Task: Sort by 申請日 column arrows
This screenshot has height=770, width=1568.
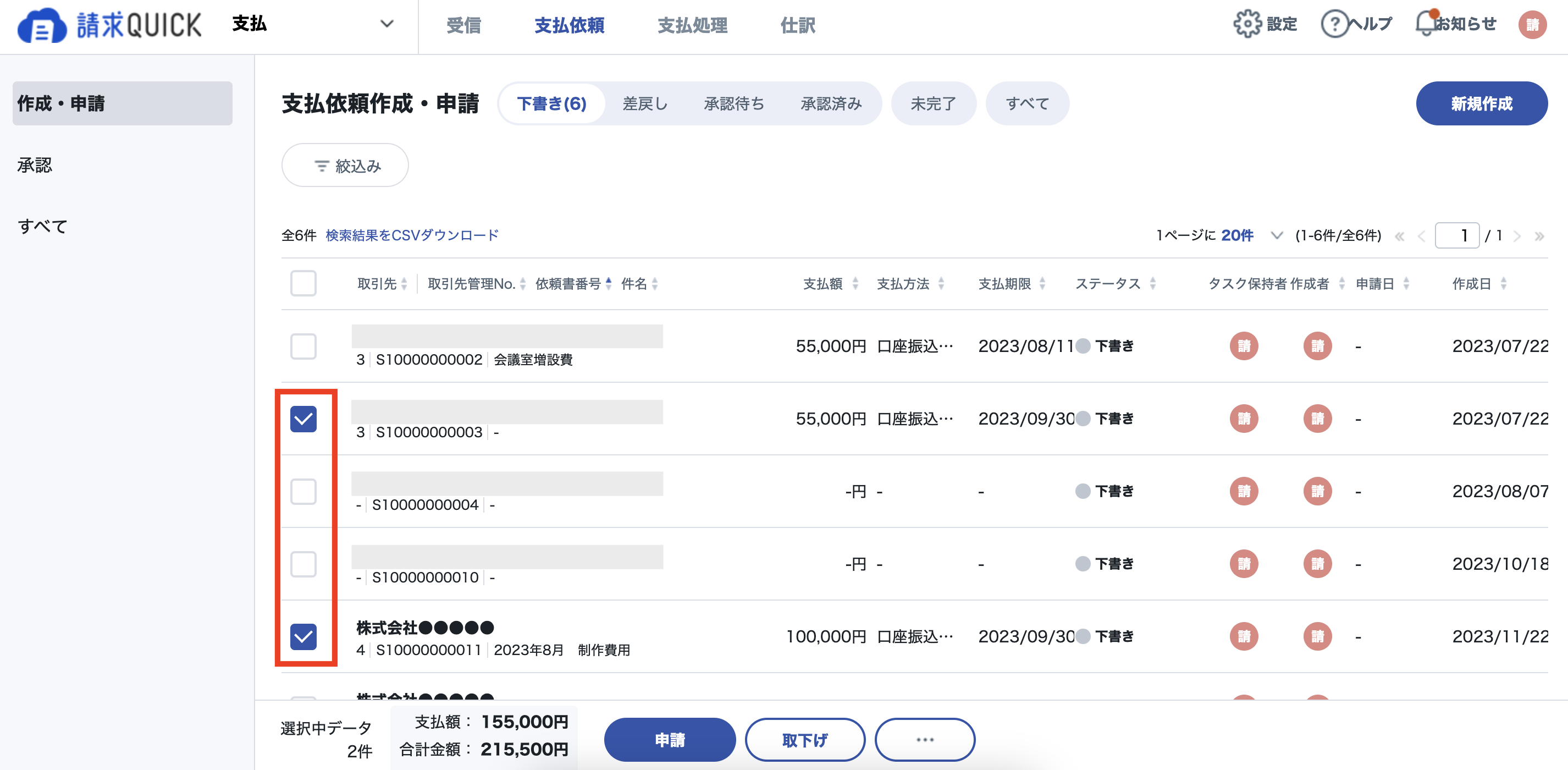Action: click(x=1405, y=284)
